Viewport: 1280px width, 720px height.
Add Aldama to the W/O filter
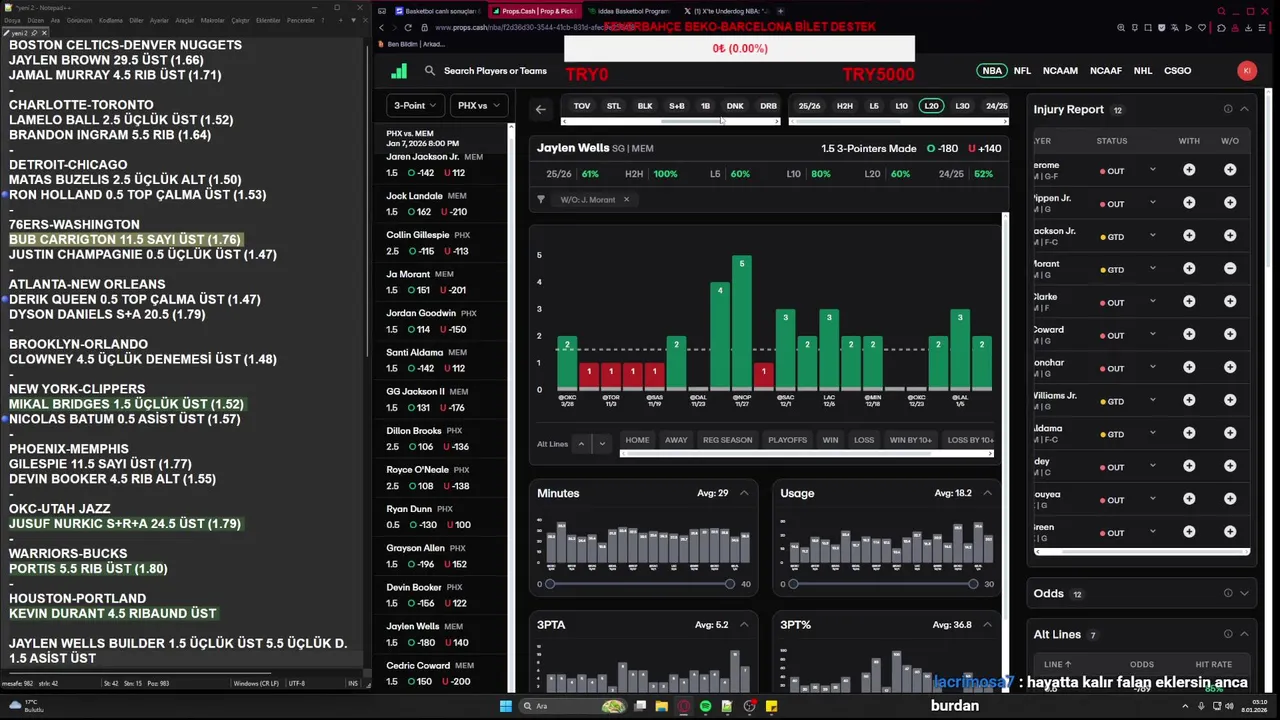[x=1230, y=434]
